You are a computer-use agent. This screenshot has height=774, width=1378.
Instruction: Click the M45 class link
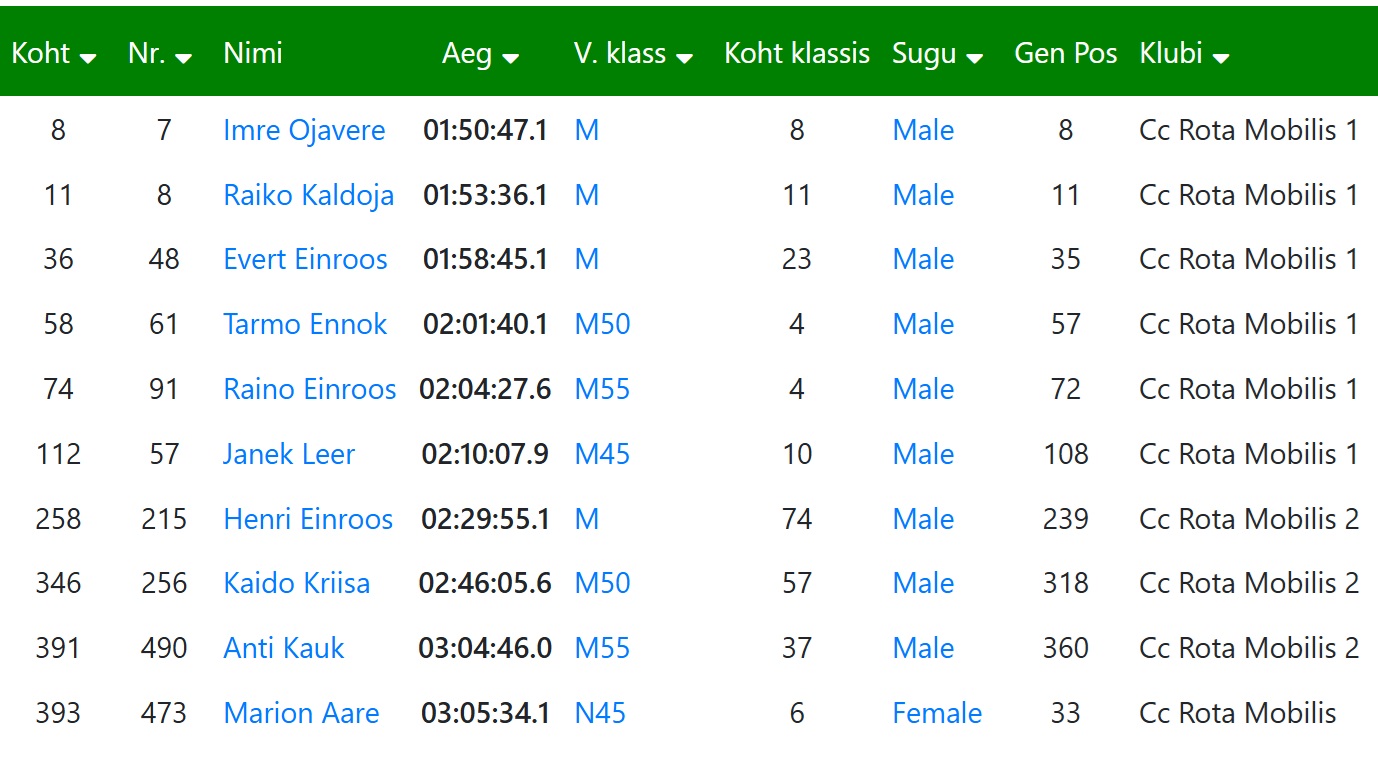(x=602, y=454)
